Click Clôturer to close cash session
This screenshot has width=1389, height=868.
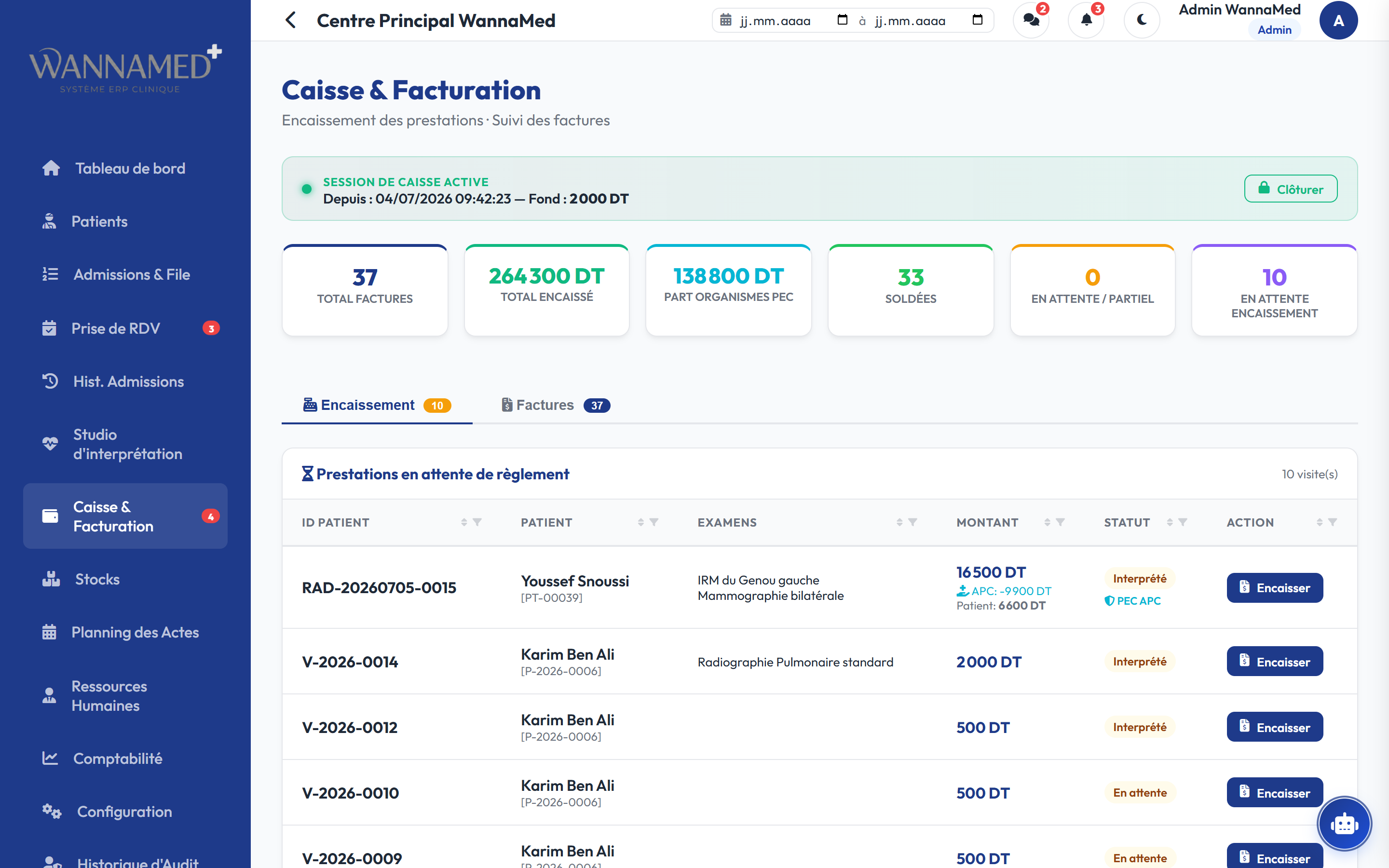(x=1290, y=189)
